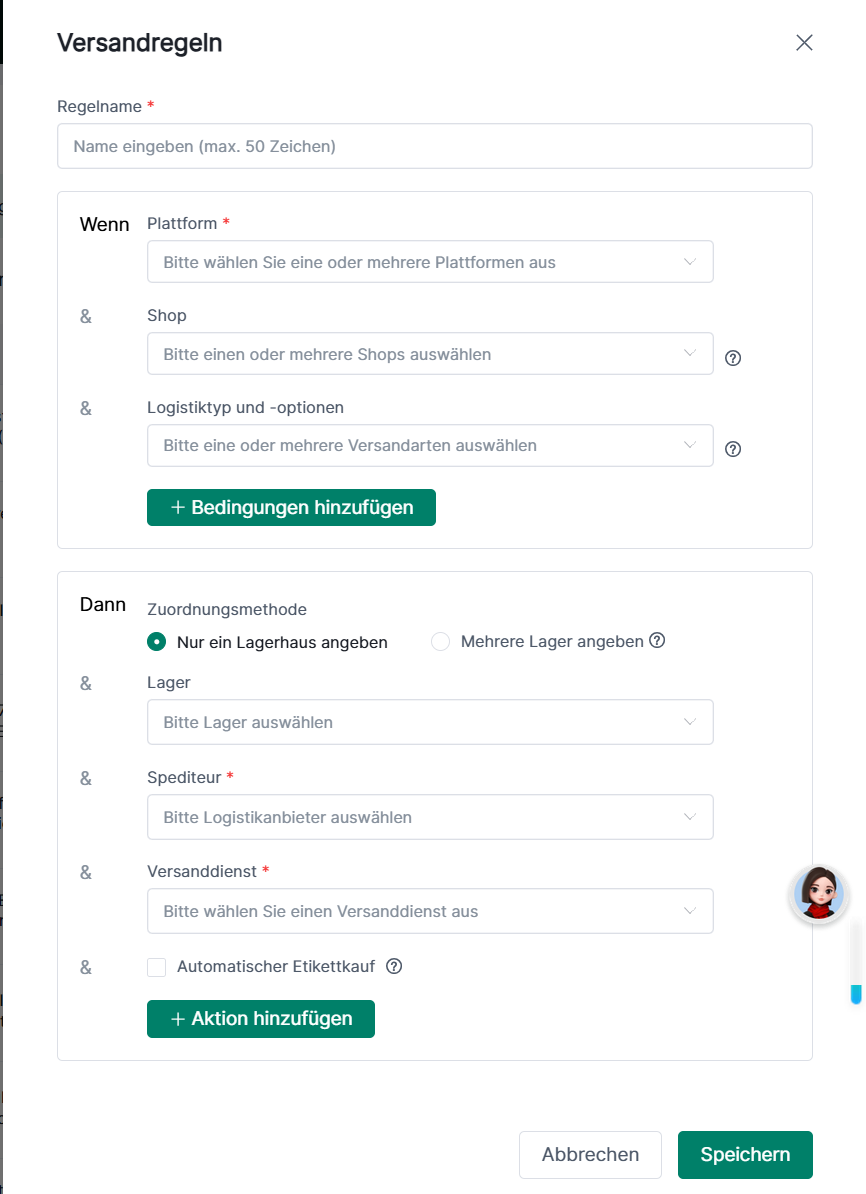
Task: Select 'Nur ein Lagerhaus angeben' radio option
Action: coord(157,642)
